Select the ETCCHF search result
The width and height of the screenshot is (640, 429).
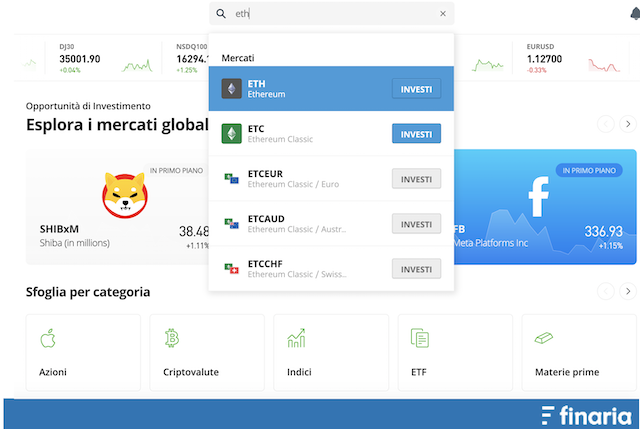[331, 268]
